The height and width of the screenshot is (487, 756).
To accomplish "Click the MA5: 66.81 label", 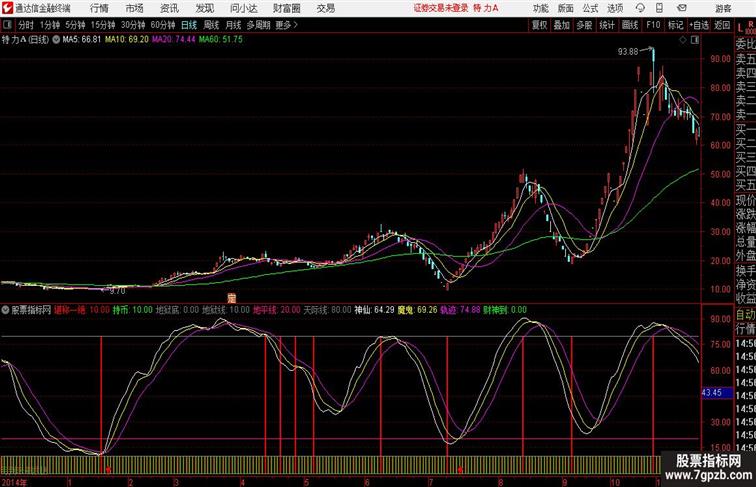I will tap(81, 40).
